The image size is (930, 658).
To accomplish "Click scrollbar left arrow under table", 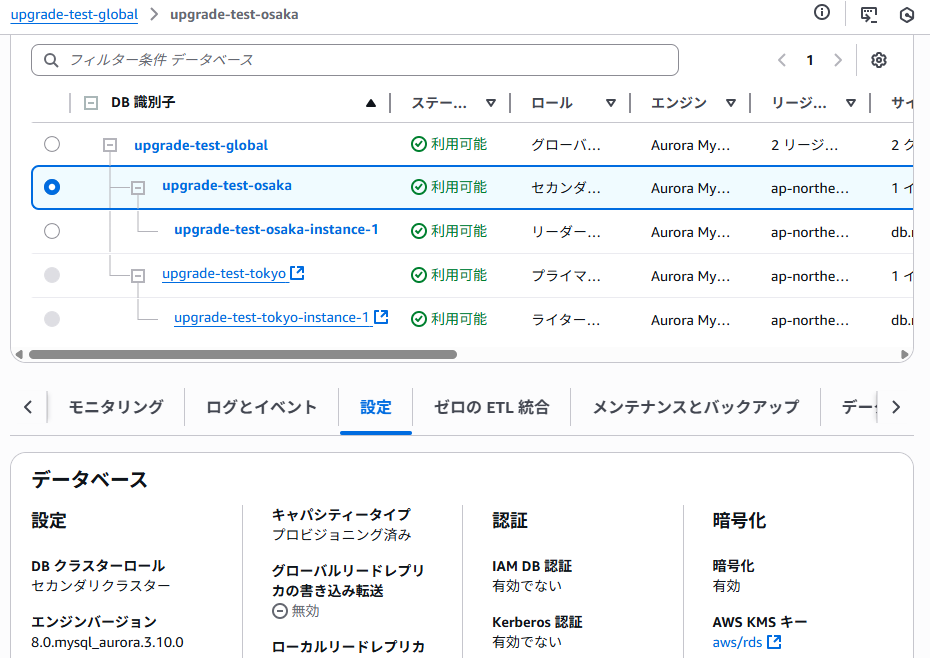I will point(19,354).
